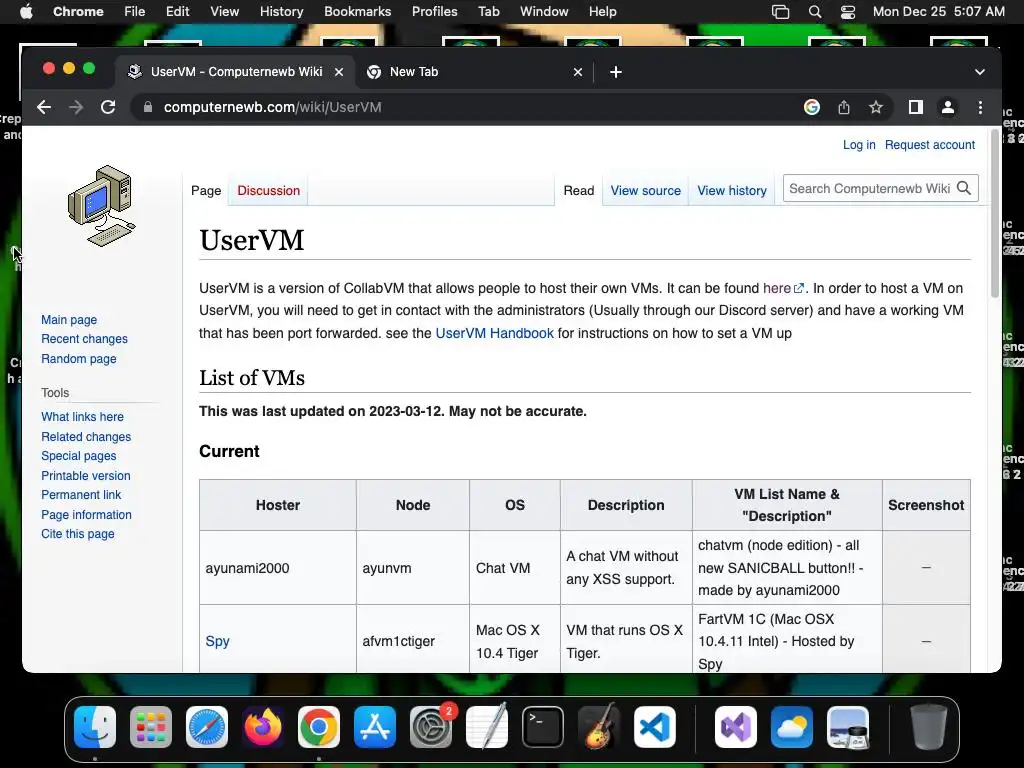Launch GarageBand from the Dock
The image size is (1024, 768).
599,727
